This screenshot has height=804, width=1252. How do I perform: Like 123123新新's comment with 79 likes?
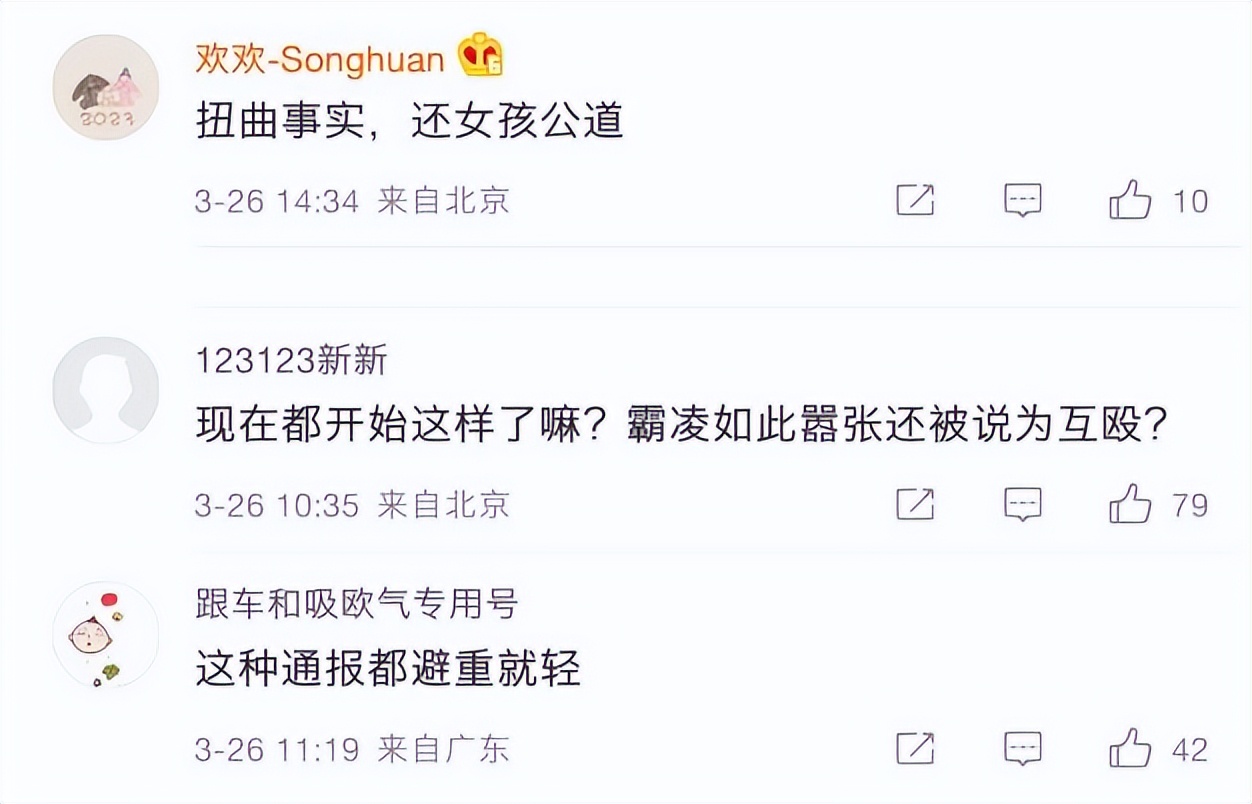1133,505
